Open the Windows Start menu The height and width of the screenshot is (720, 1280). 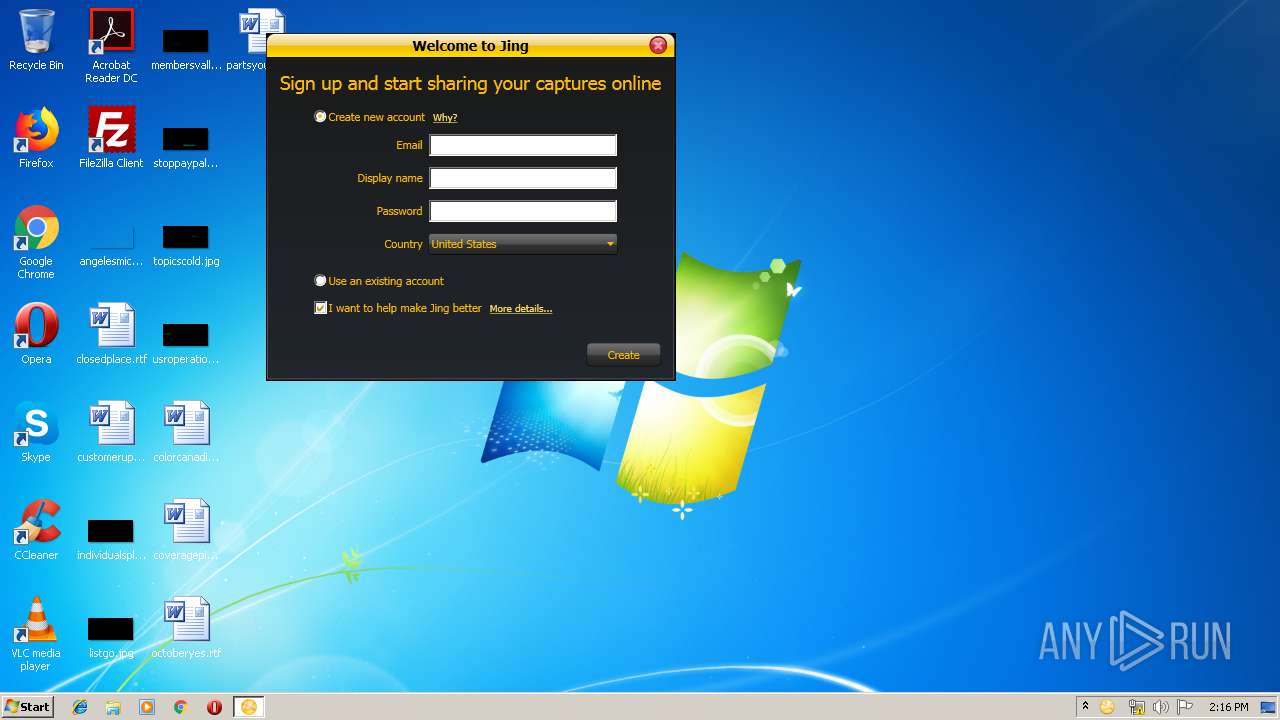coord(28,707)
